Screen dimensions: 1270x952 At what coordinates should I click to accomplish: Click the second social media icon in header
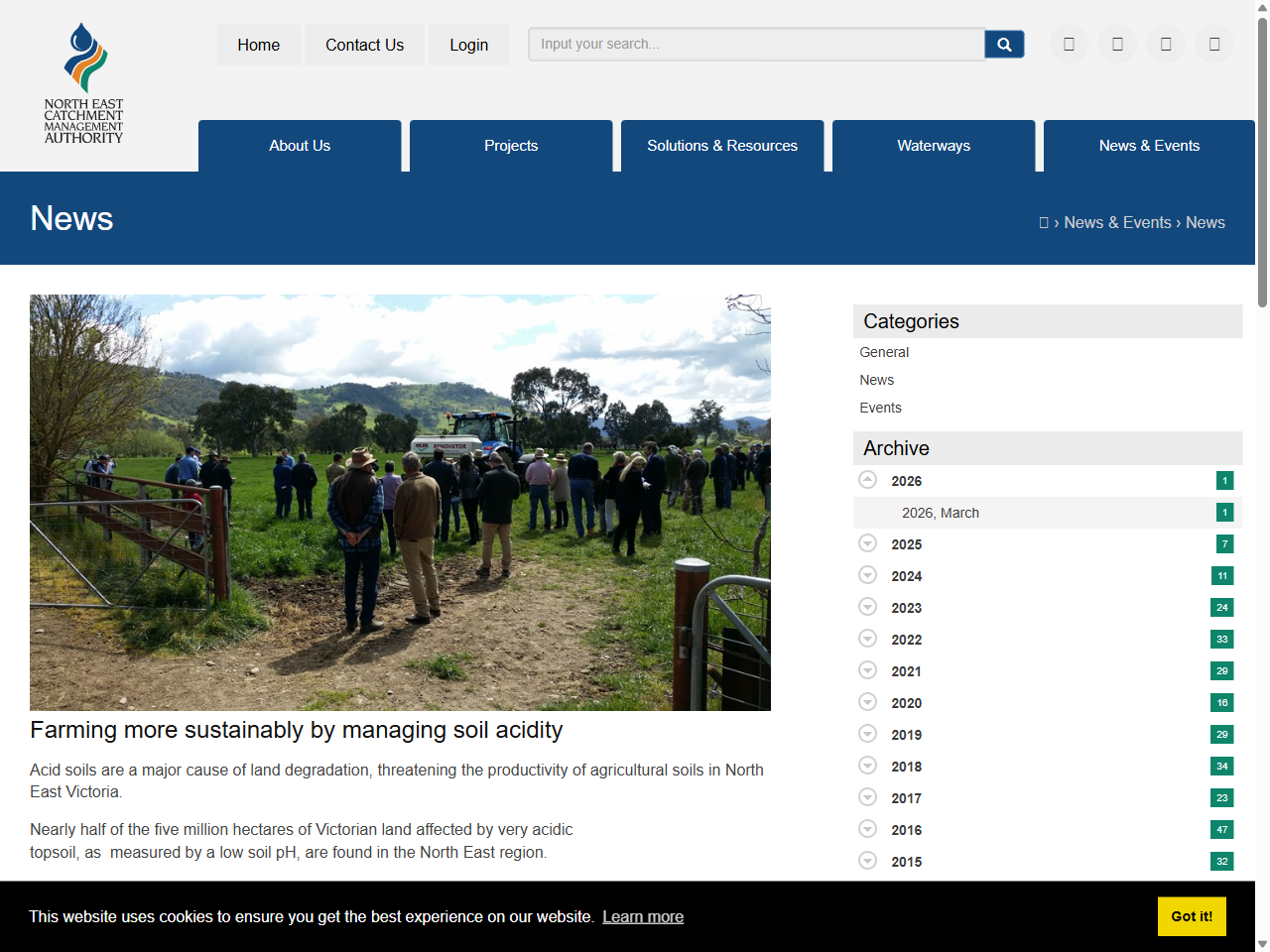(1117, 44)
